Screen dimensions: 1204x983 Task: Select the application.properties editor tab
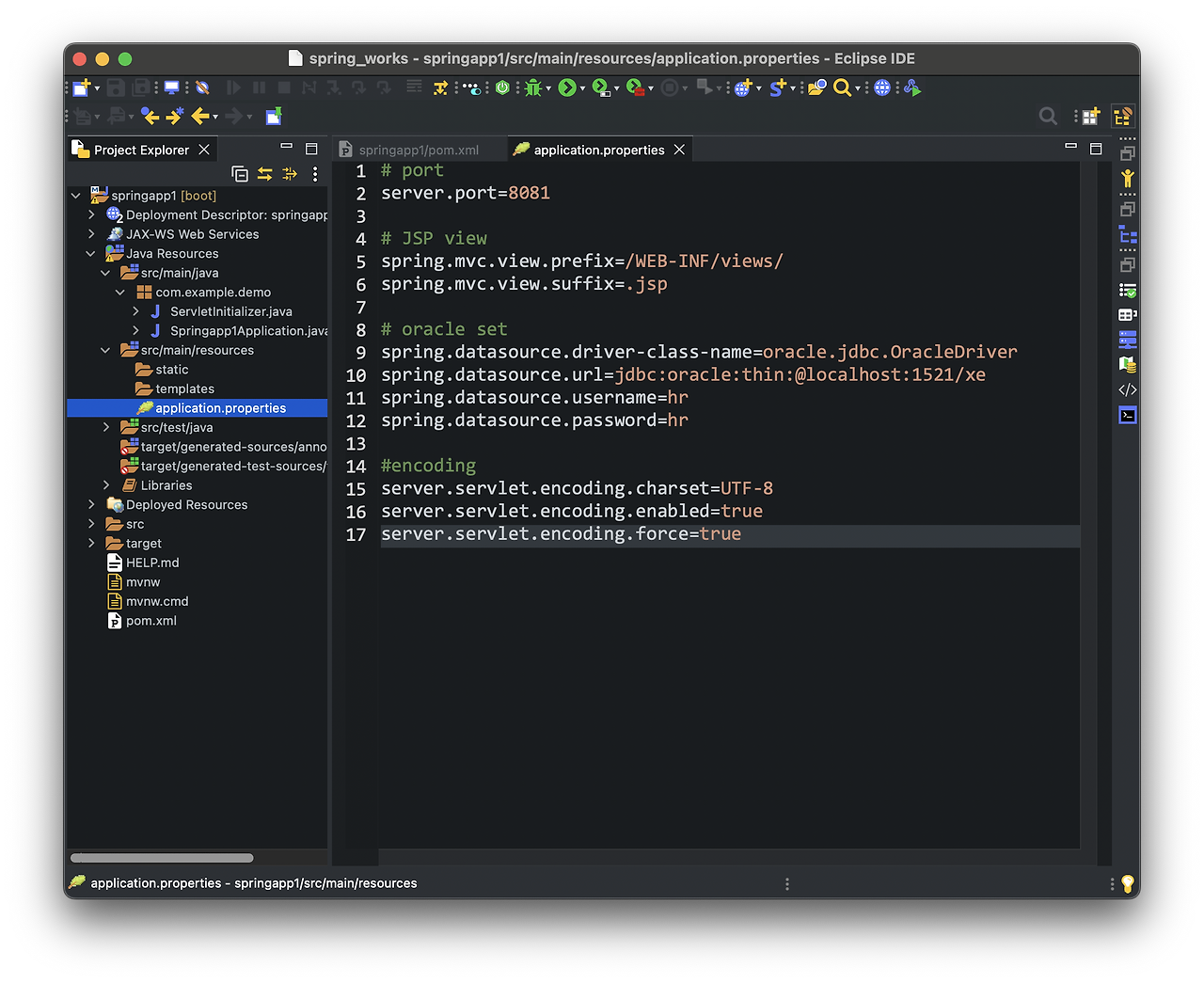(598, 150)
